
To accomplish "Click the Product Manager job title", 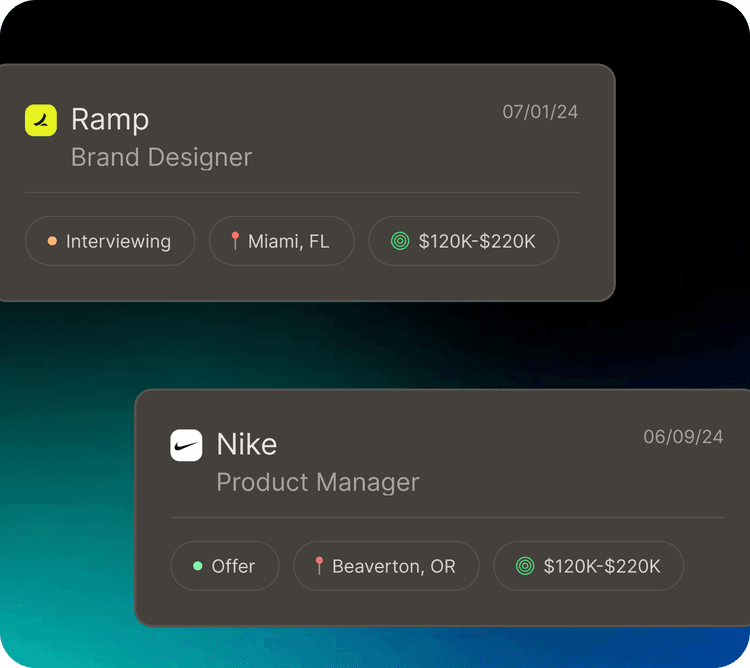I will tap(318, 482).
